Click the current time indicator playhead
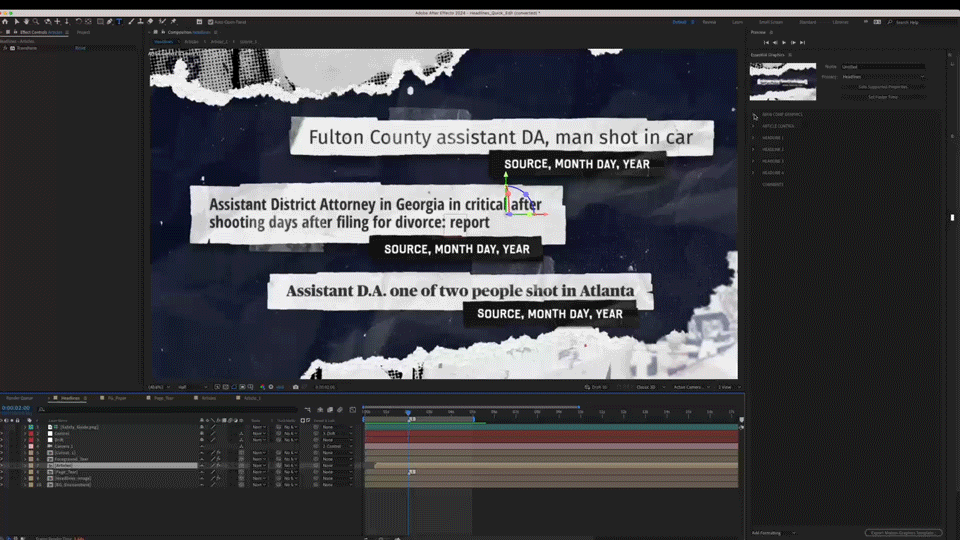Image resolution: width=960 pixels, height=540 pixels. (408, 413)
